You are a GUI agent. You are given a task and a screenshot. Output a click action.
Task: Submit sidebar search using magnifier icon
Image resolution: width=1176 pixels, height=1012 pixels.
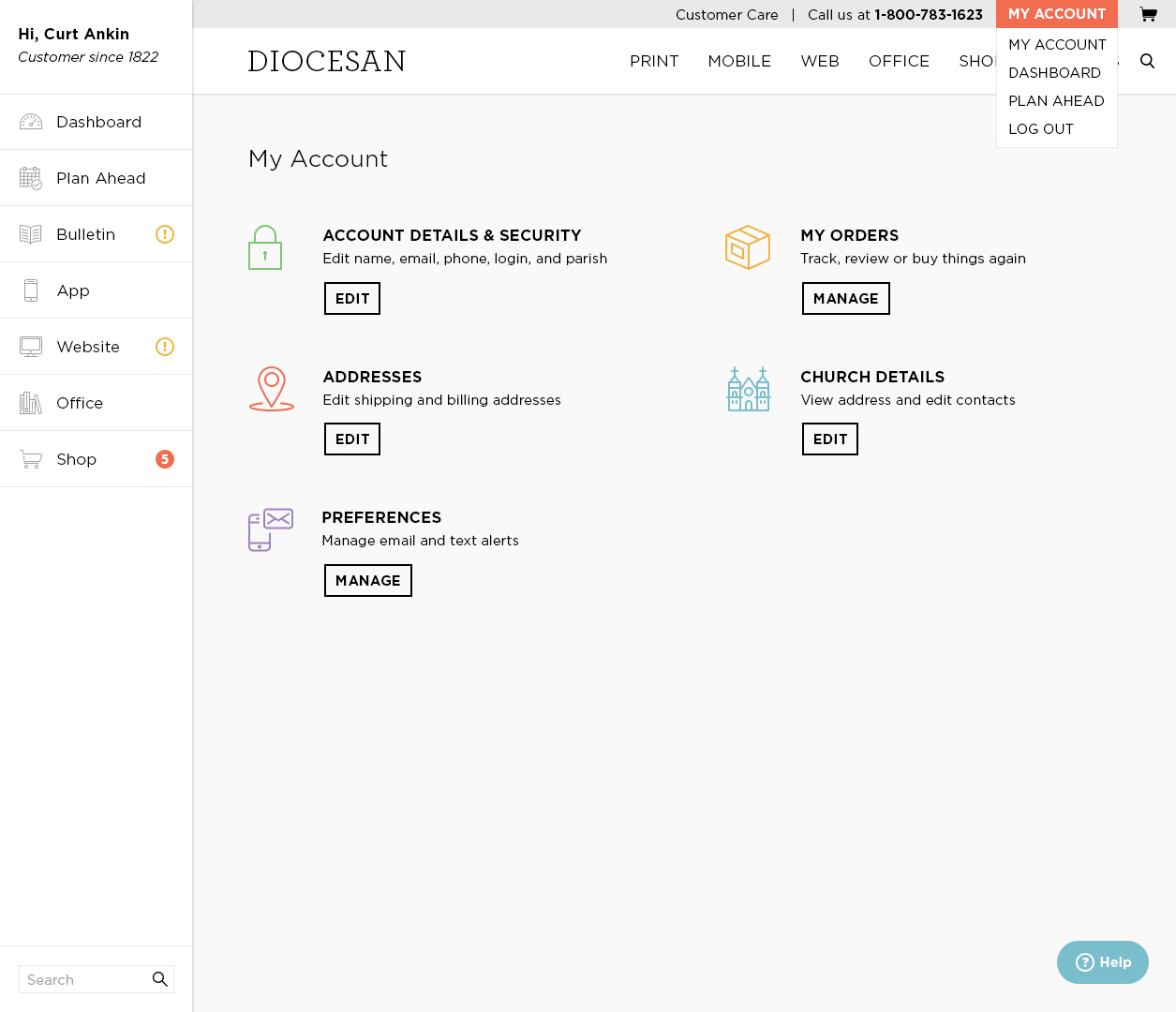point(160,979)
